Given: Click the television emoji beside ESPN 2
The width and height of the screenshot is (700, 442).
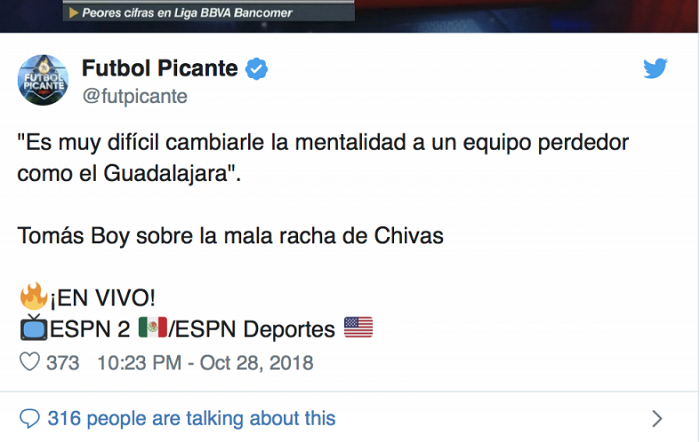Looking at the screenshot, I should tap(33, 327).
